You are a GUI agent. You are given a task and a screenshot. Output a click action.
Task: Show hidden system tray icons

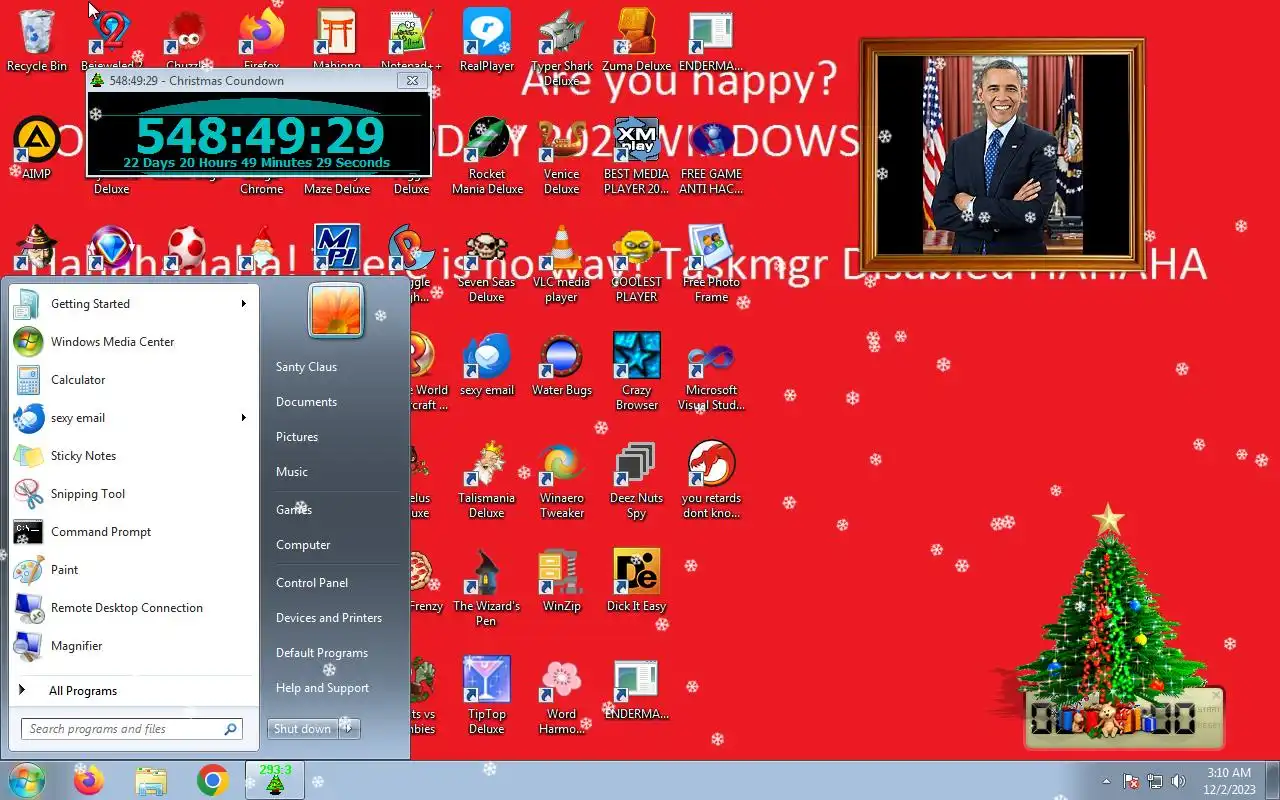click(x=1106, y=781)
